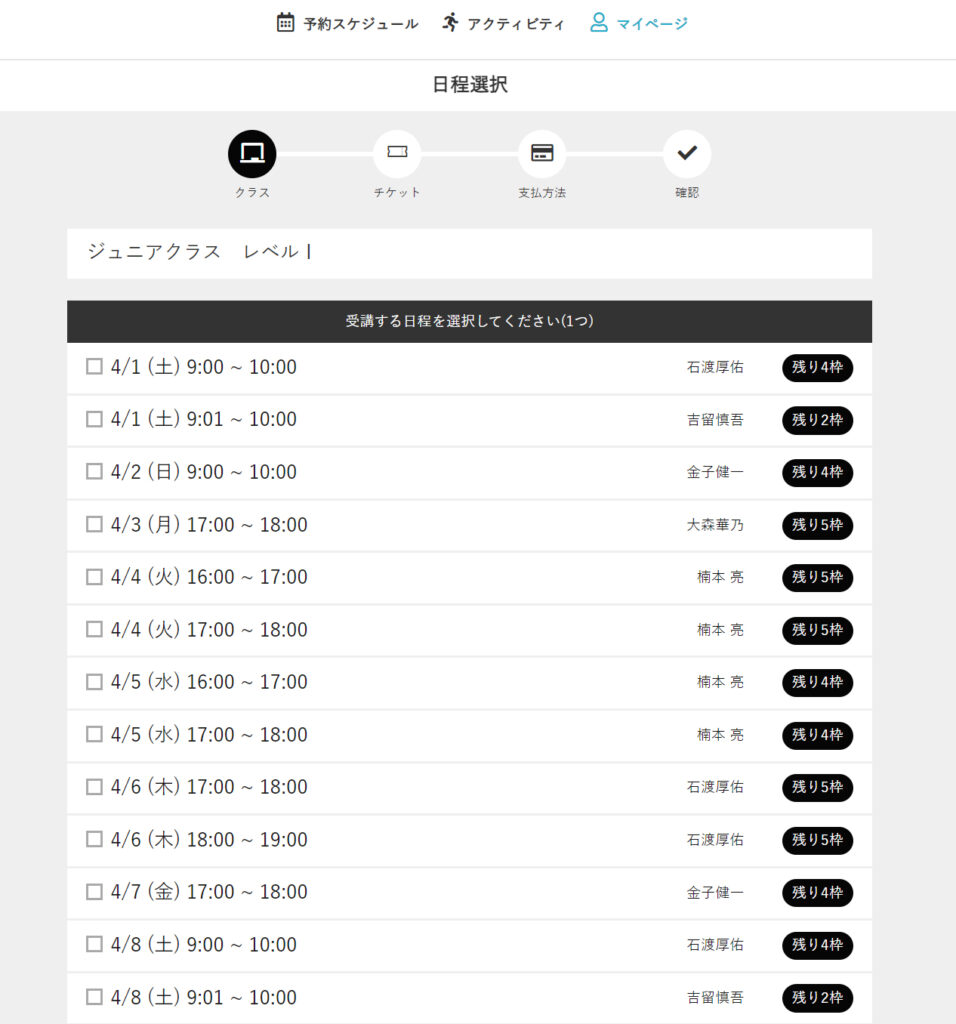Tick the 4/3 (月) 17:00 ~ 18:00 checkbox
956x1024 pixels.
95,524
